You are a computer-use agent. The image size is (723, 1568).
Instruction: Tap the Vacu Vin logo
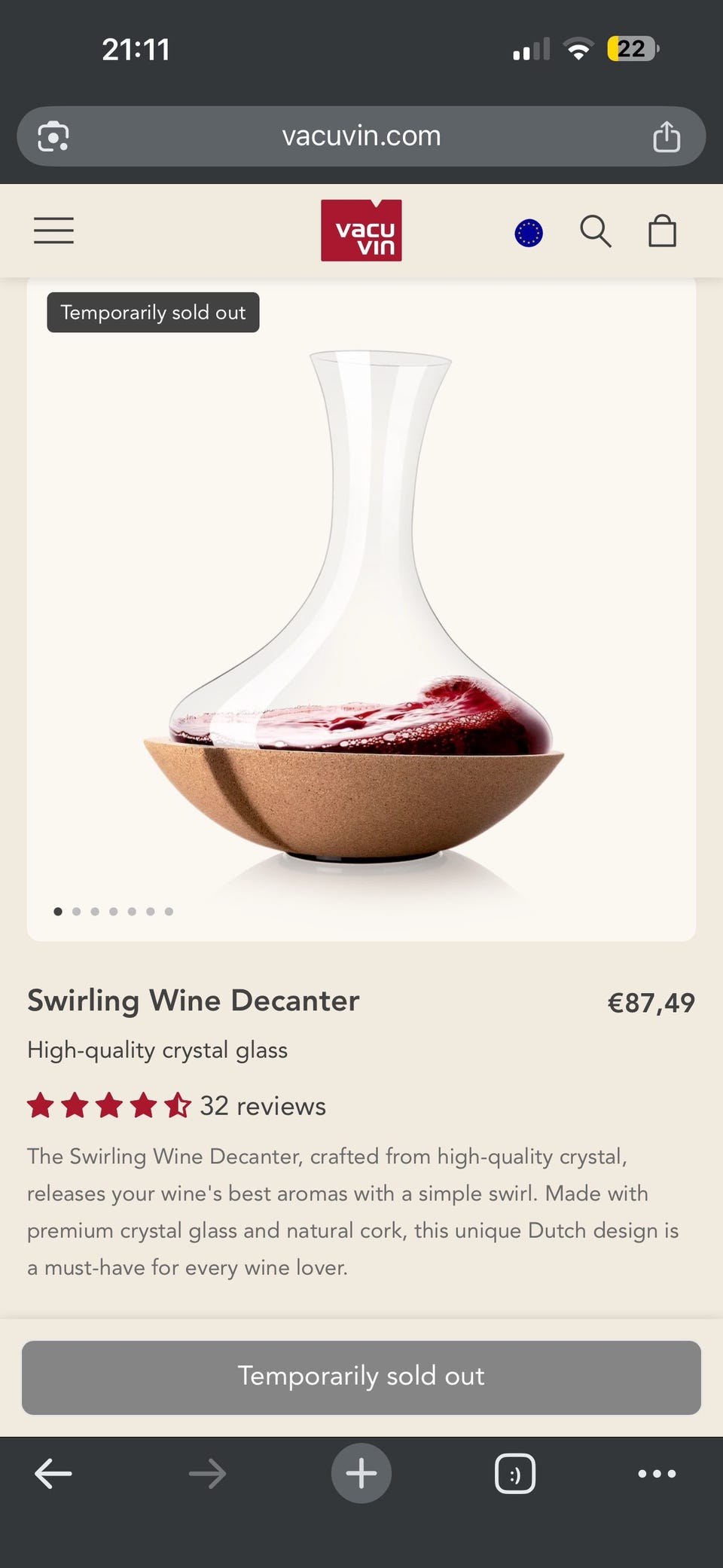click(x=361, y=231)
